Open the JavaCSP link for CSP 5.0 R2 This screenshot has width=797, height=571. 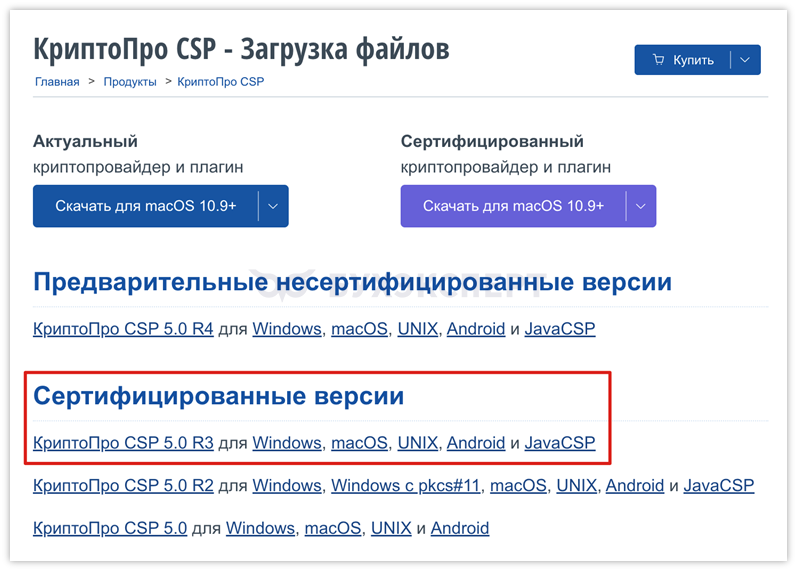[719, 486]
